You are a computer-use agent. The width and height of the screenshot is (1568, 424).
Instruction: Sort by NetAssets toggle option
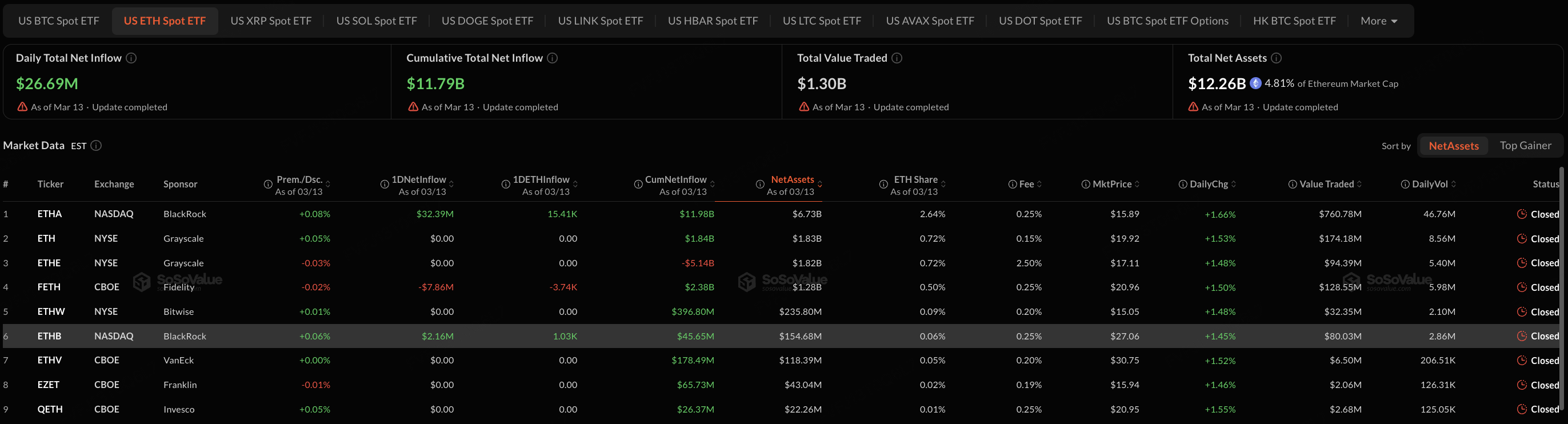(x=1453, y=146)
